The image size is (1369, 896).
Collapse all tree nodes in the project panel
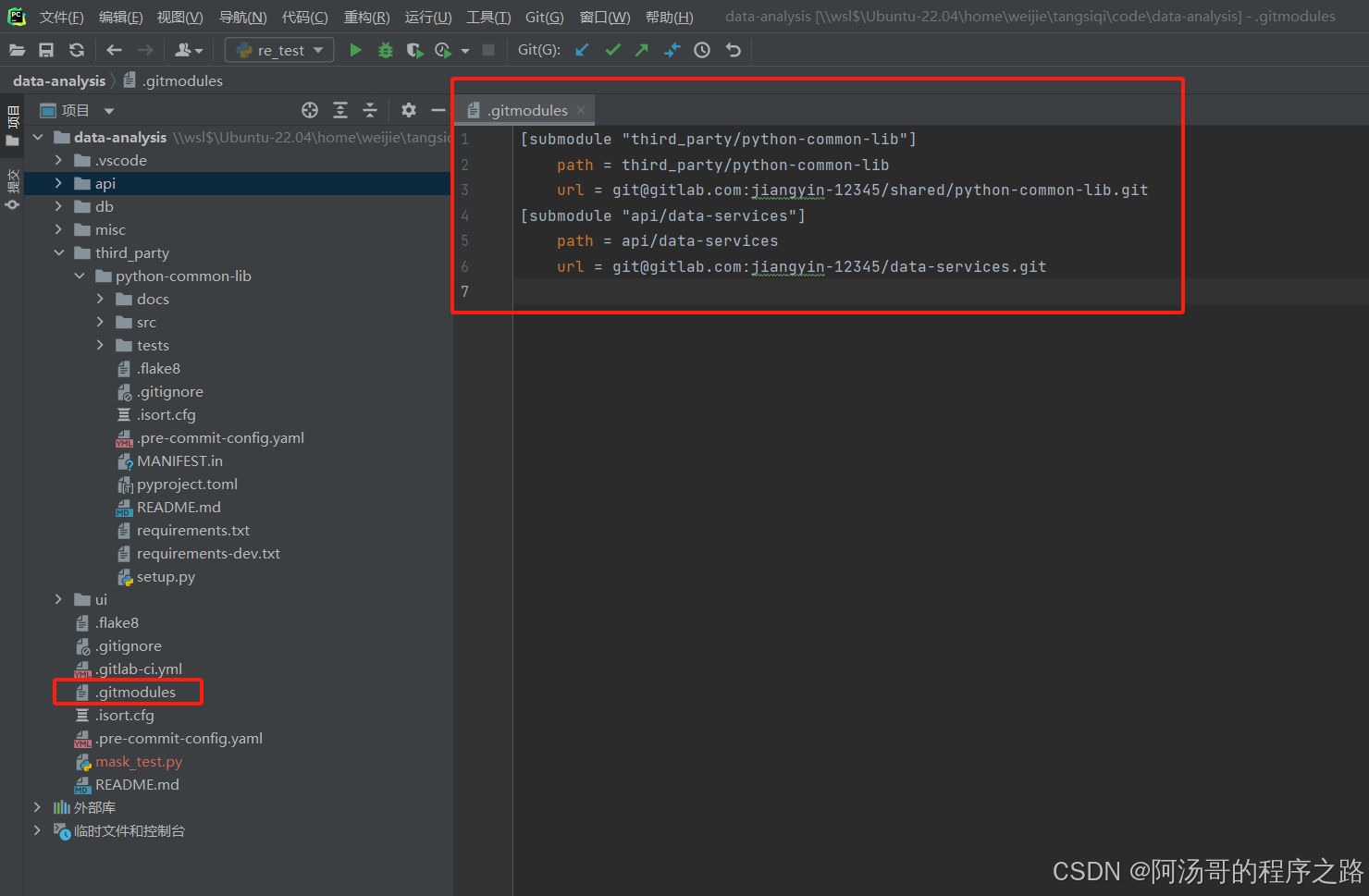370,110
